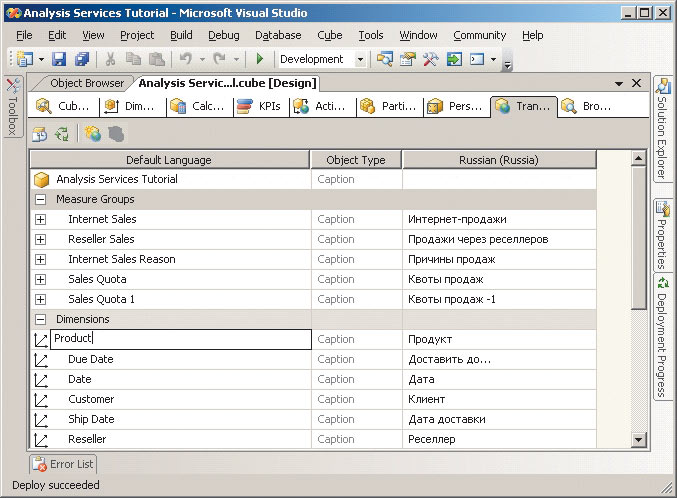Click the Delete Translation gray icon
677x498 pixels.
coord(116,134)
